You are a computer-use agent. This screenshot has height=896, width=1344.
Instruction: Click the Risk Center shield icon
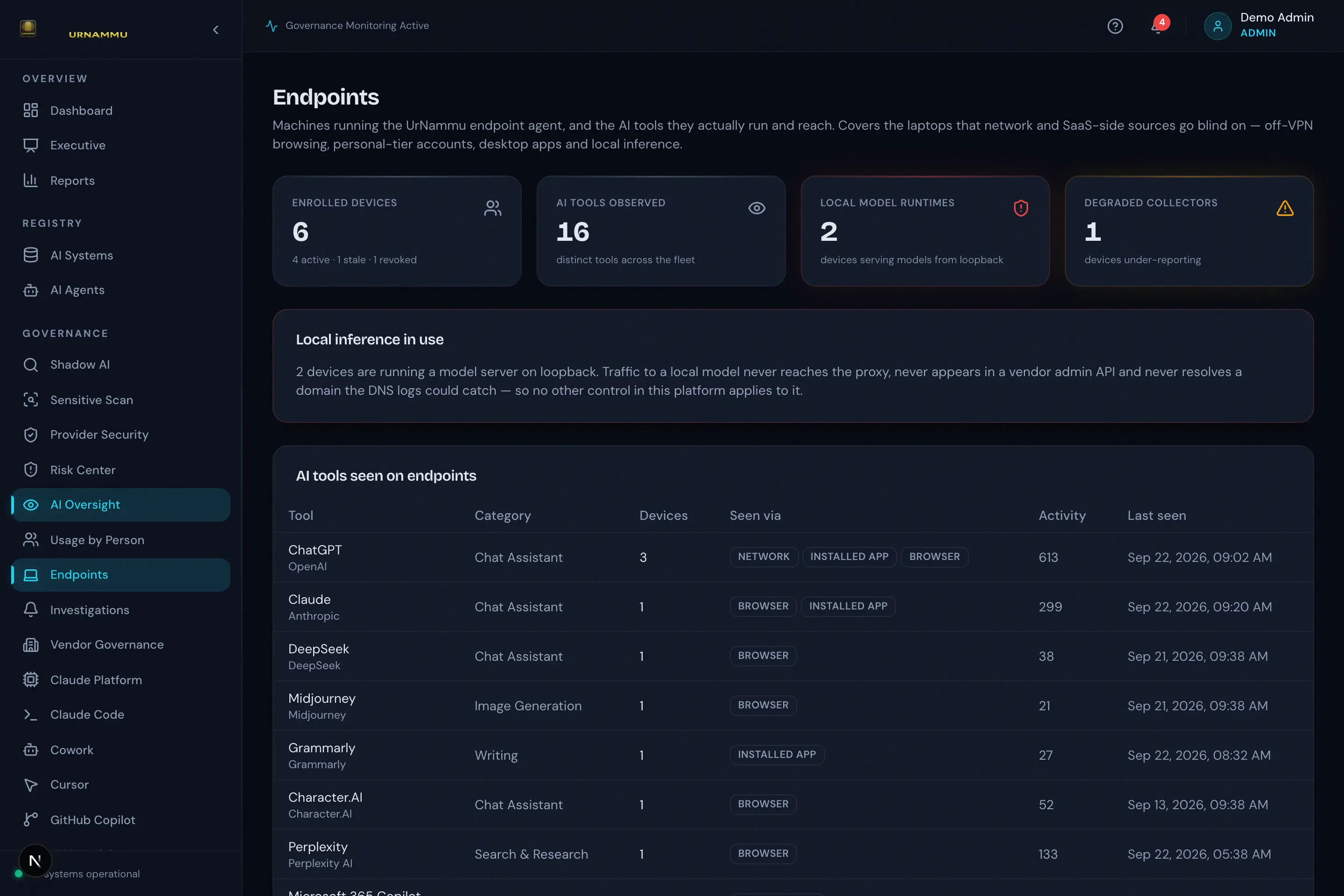[31, 470]
